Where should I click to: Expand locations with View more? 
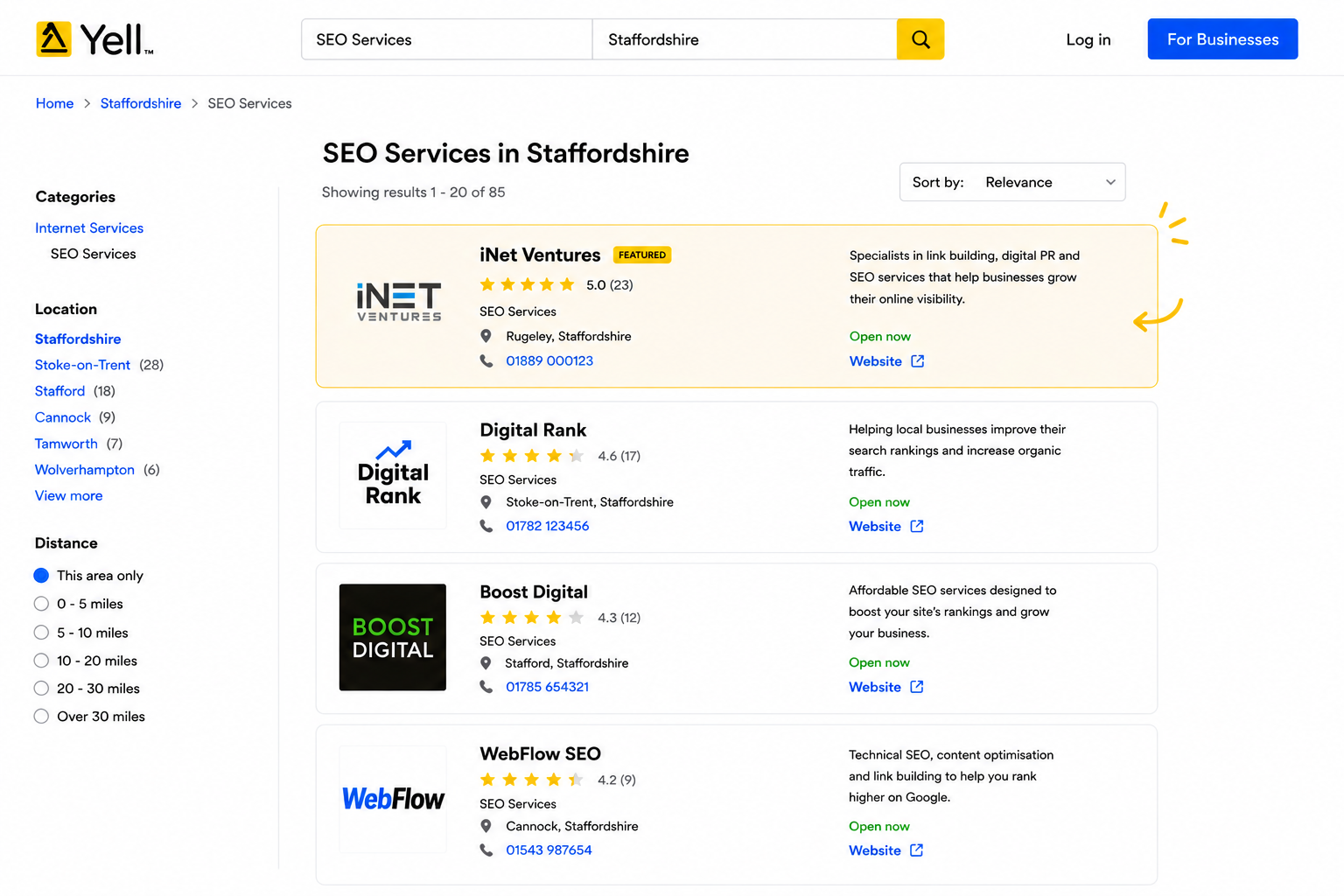[68, 495]
